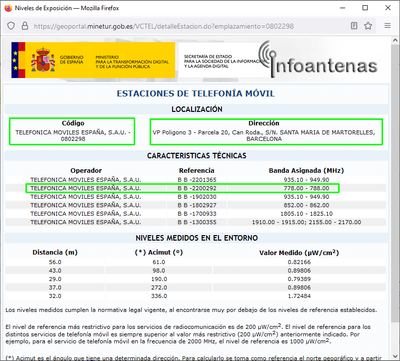
Task: Maximize the Firefox window
Action: [365, 8]
